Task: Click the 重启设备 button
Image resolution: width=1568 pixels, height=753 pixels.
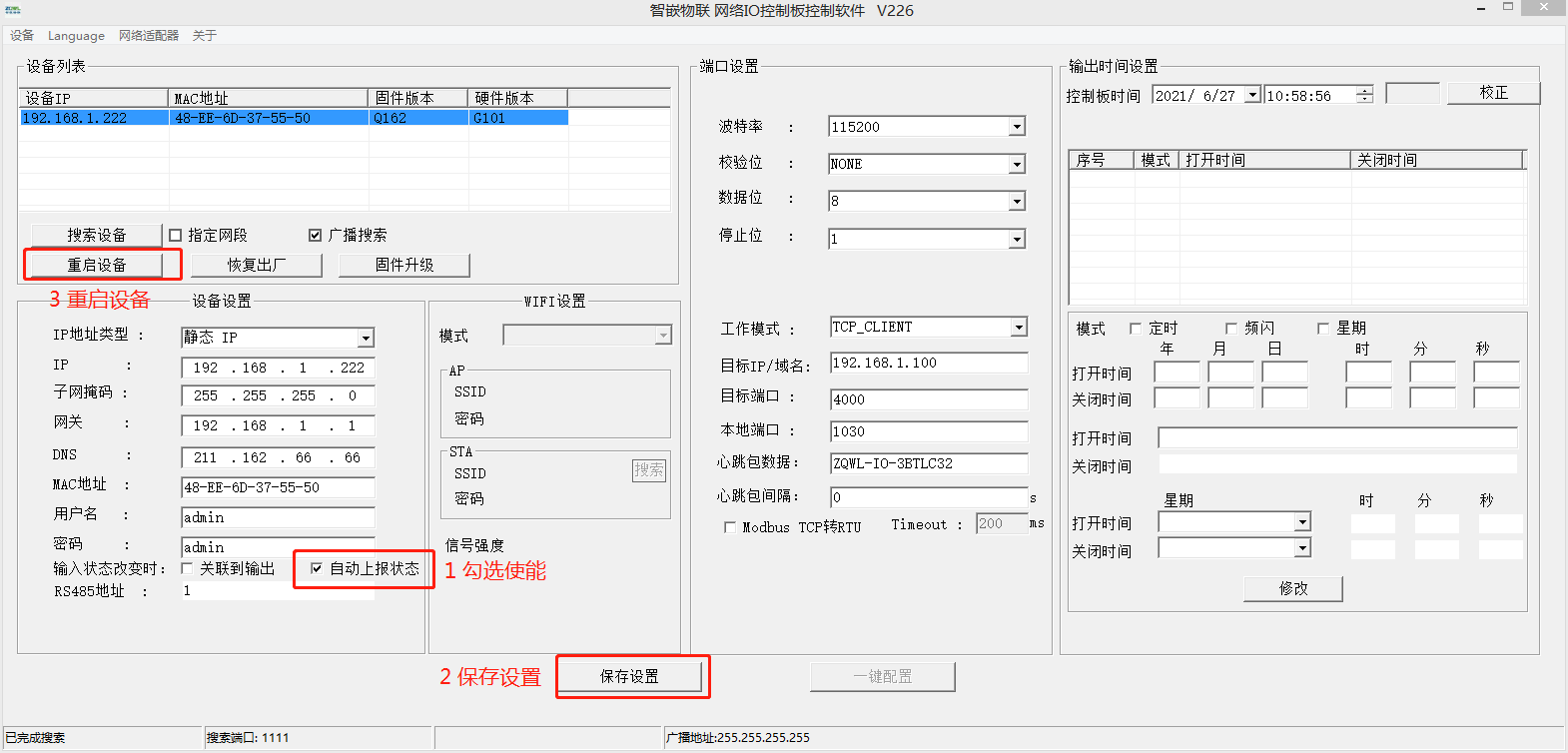Action: click(97, 265)
